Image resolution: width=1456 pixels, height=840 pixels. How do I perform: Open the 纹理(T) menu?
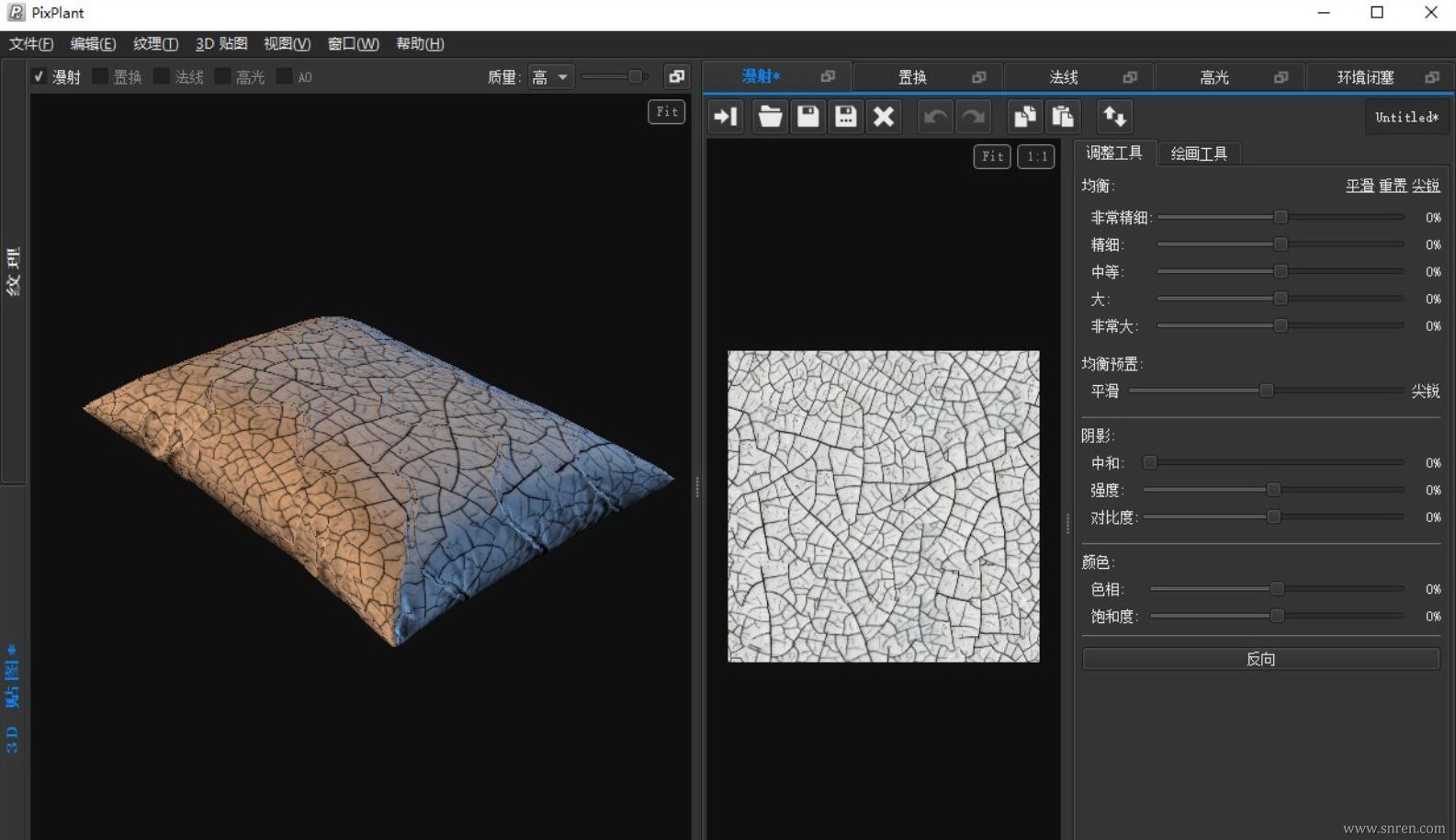click(155, 44)
